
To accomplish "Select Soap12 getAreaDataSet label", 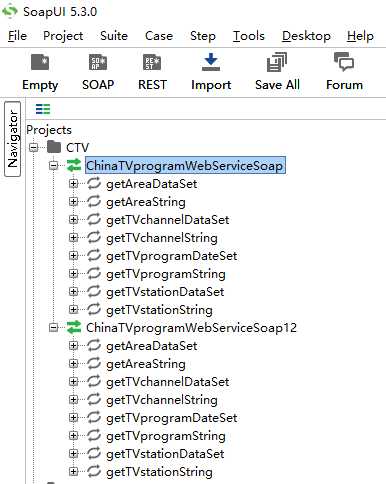I will [x=152, y=346].
